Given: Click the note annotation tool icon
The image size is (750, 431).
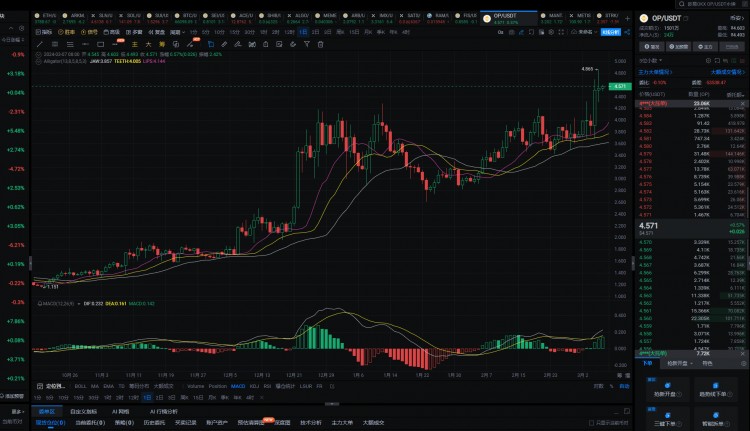Looking at the screenshot, I should click(279, 44).
